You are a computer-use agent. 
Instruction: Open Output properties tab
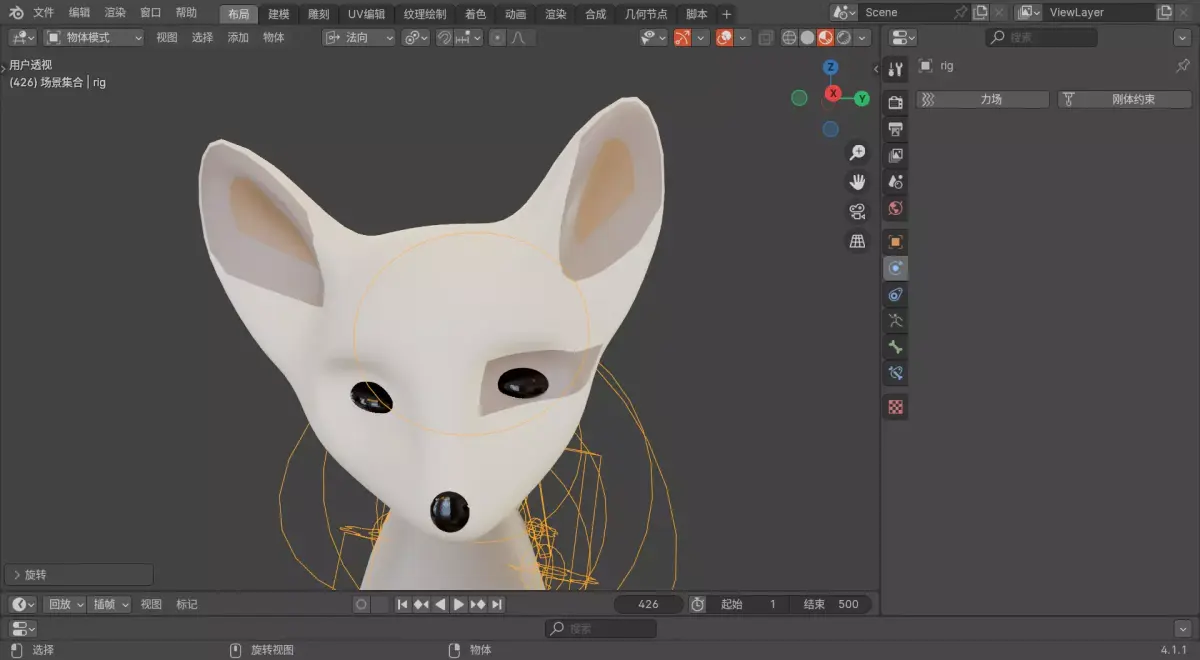(895, 129)
